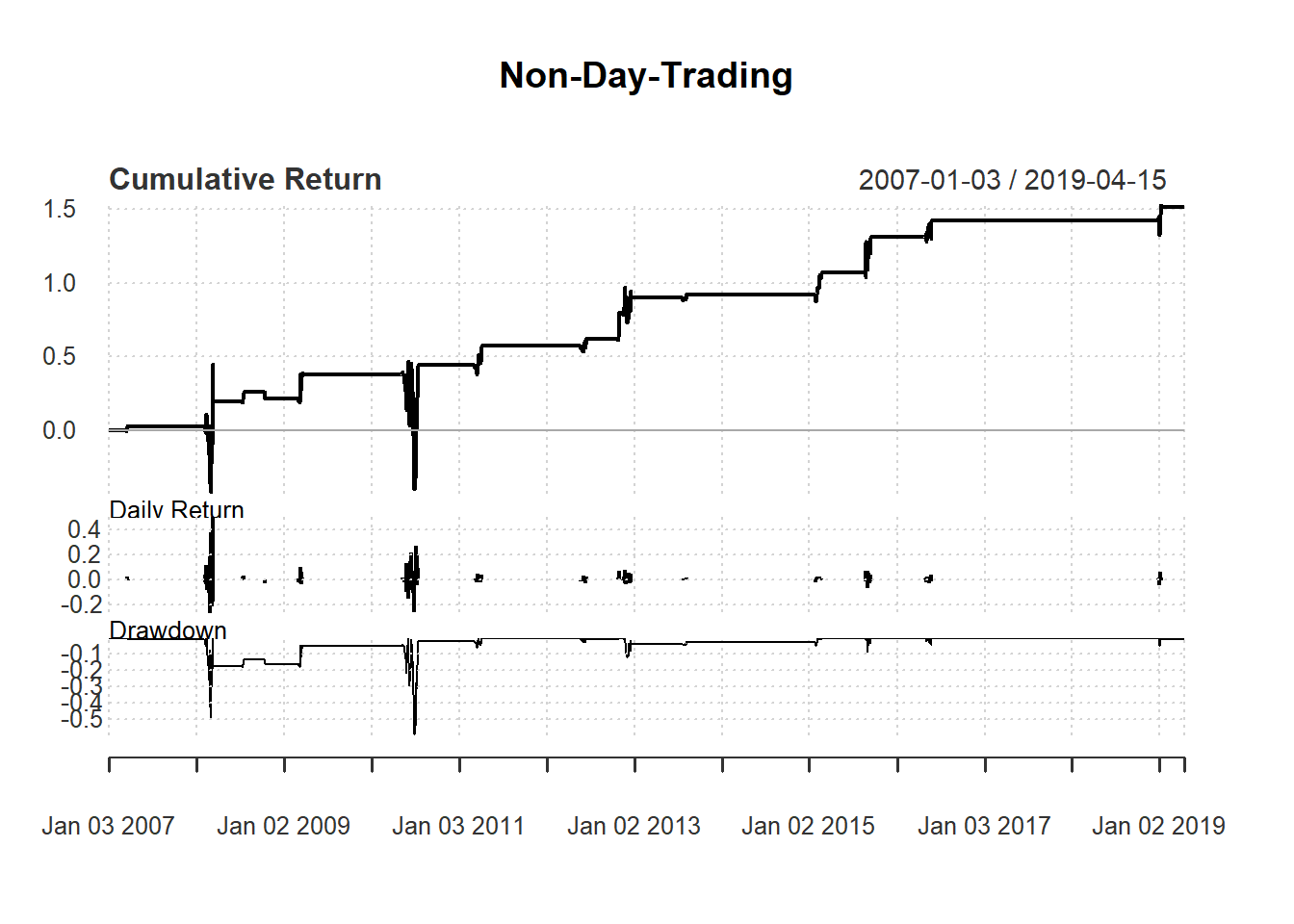1294x924 pixels.
Task: Select the Daily Return panel label
Action: point(176,509)
